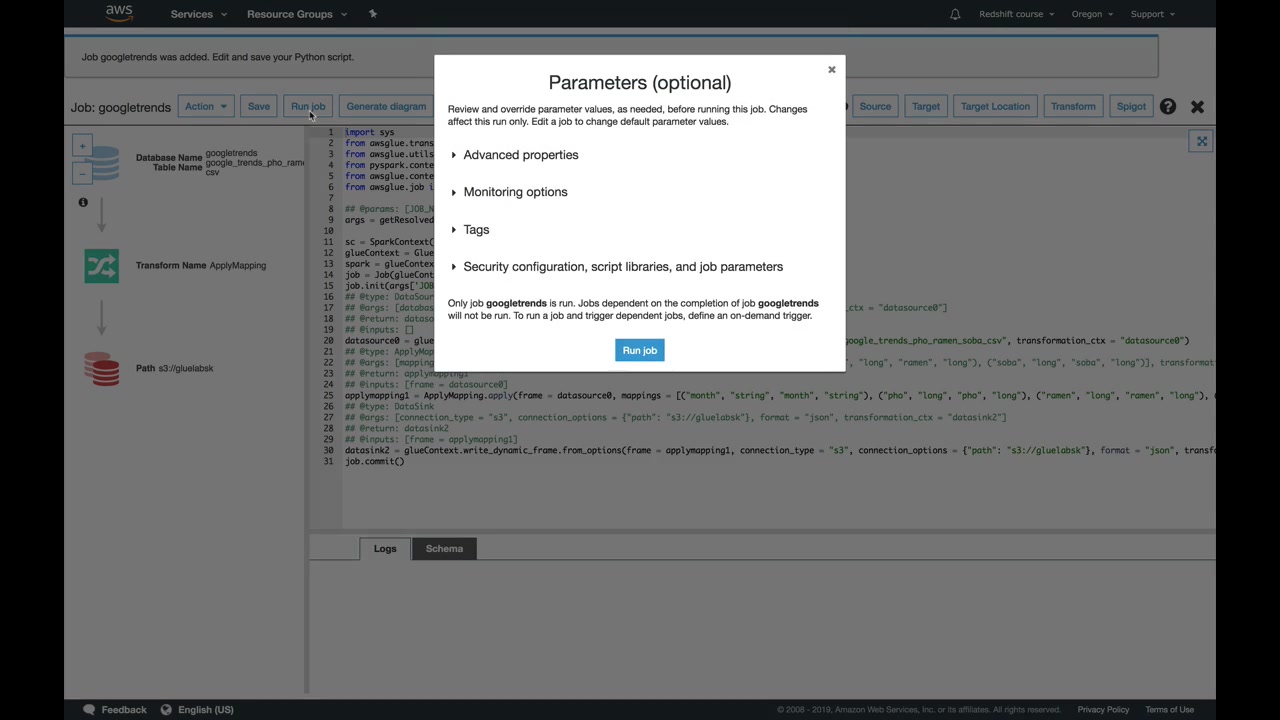
Task: Open the Redshift course account menu
Action: (1017, 14)
